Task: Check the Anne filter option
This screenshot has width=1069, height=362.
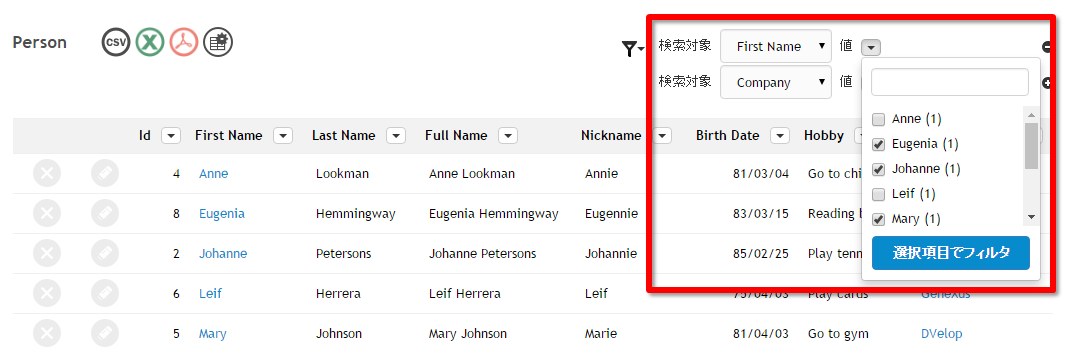Action: tap(879, 119)
